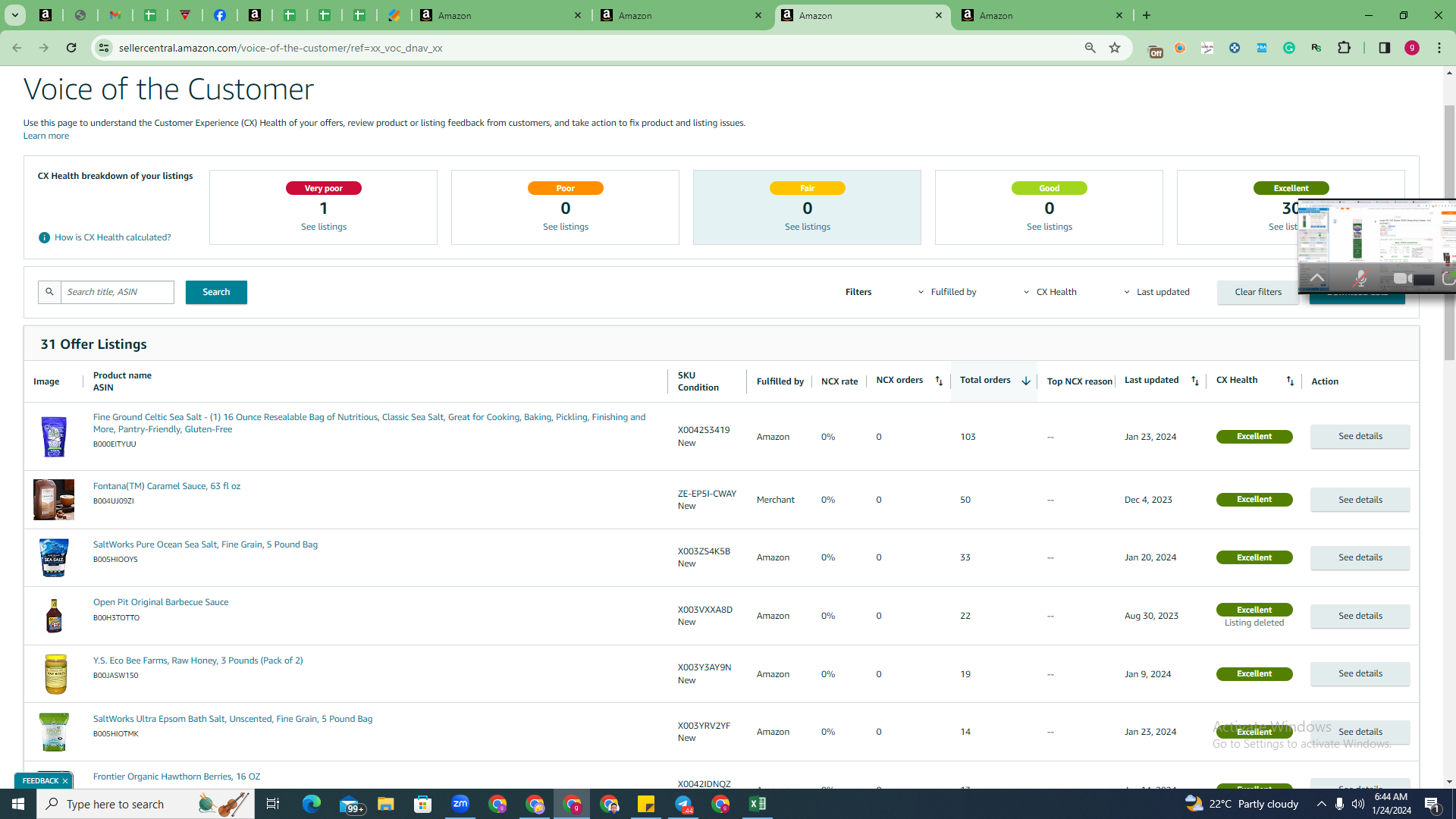
Task: See listings under Poor
Action: [566, 227]
